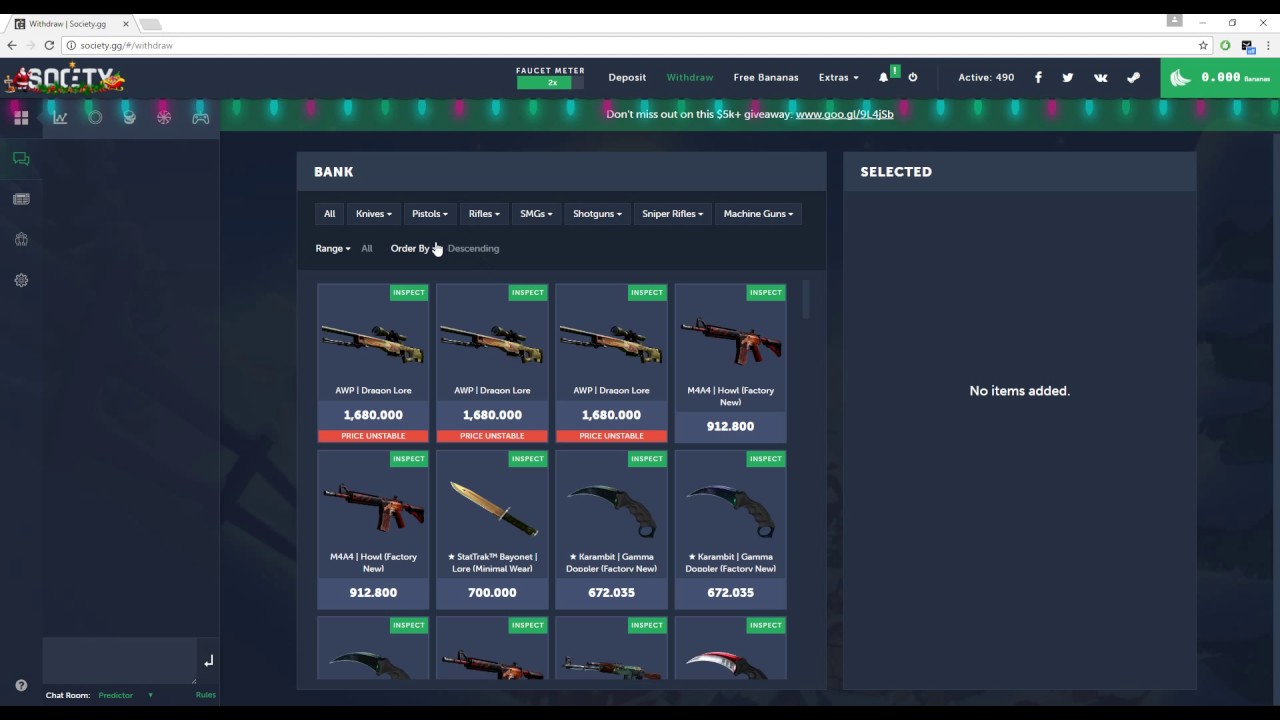Select the second AWP Dragon Lore card

coord(492,363)
